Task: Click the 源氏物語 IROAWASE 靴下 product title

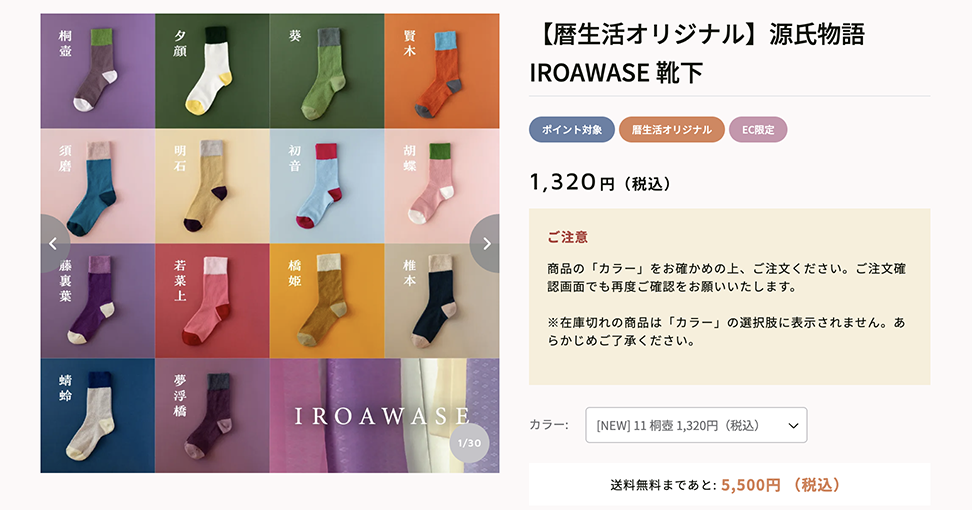Action: click(x=697, y=53)
